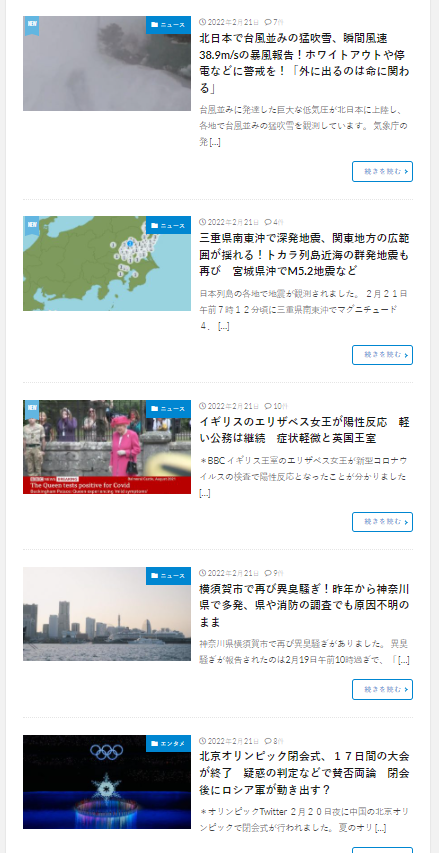Image resolution: width=439 pixels, height=853 pixels.
Task: Open the earthquake map thumbnail
Action: click(107, 263)
